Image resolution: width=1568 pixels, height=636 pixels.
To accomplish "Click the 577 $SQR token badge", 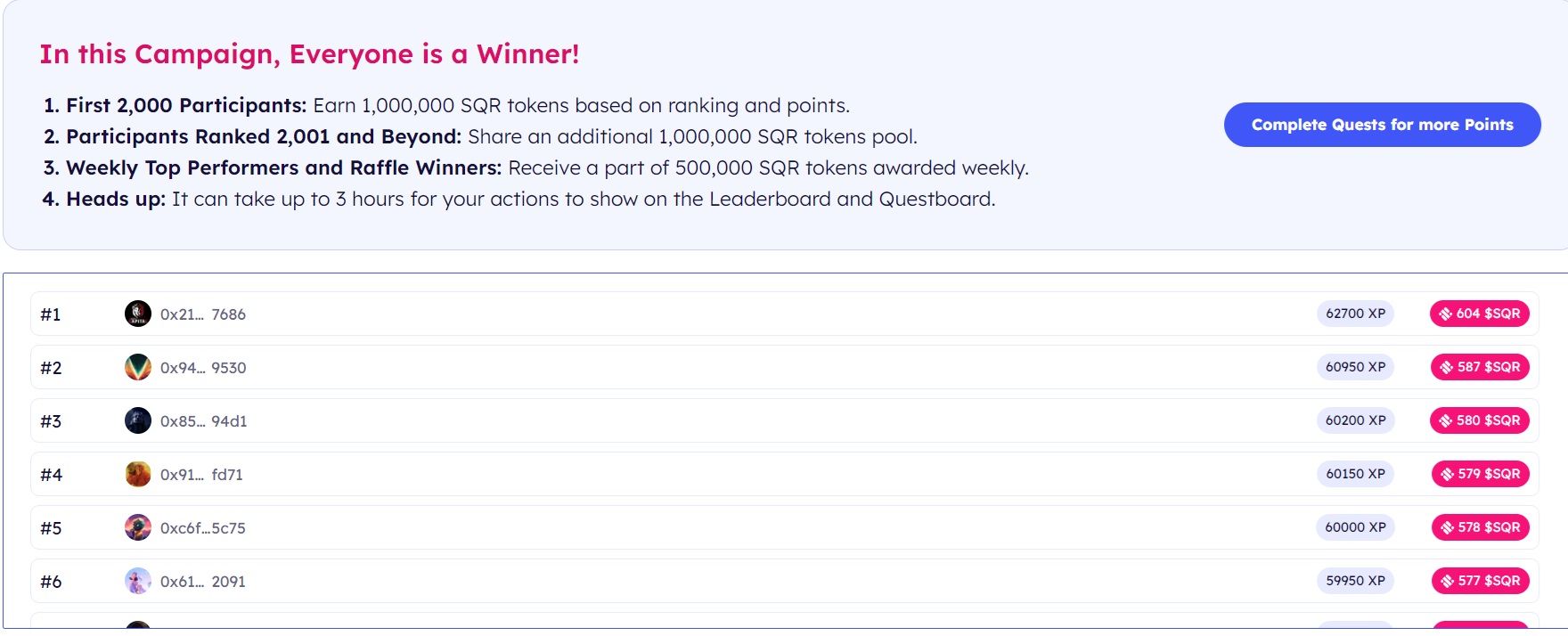I will 1481,581.
